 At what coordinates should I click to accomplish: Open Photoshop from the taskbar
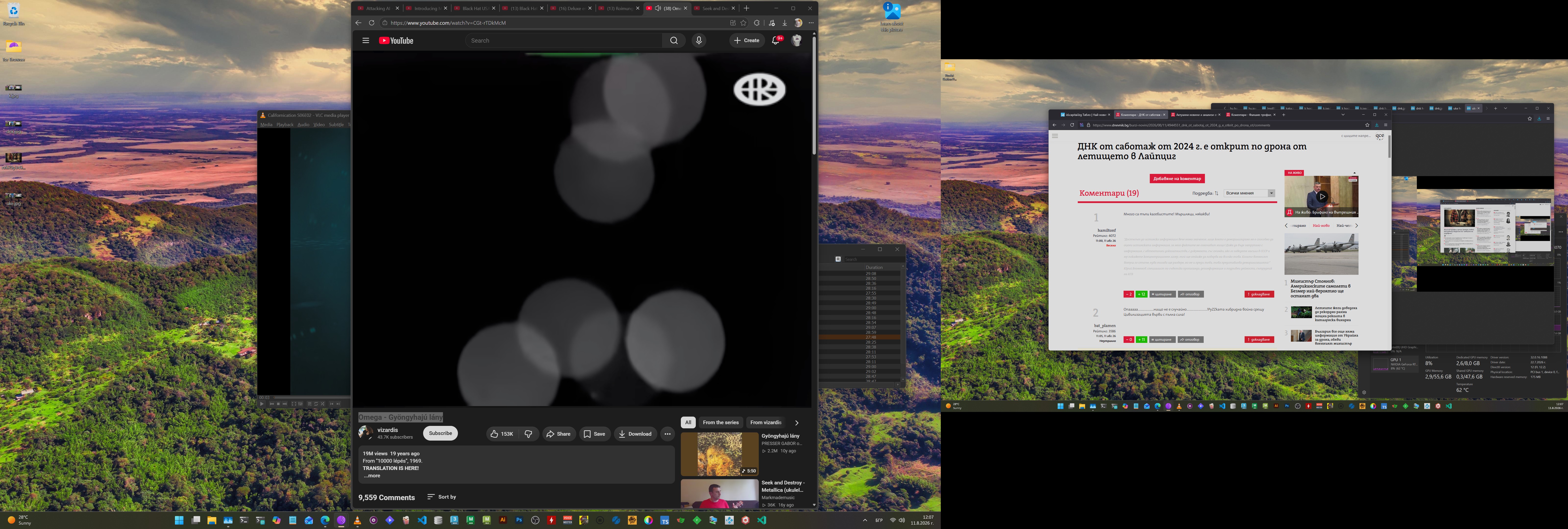519,520
